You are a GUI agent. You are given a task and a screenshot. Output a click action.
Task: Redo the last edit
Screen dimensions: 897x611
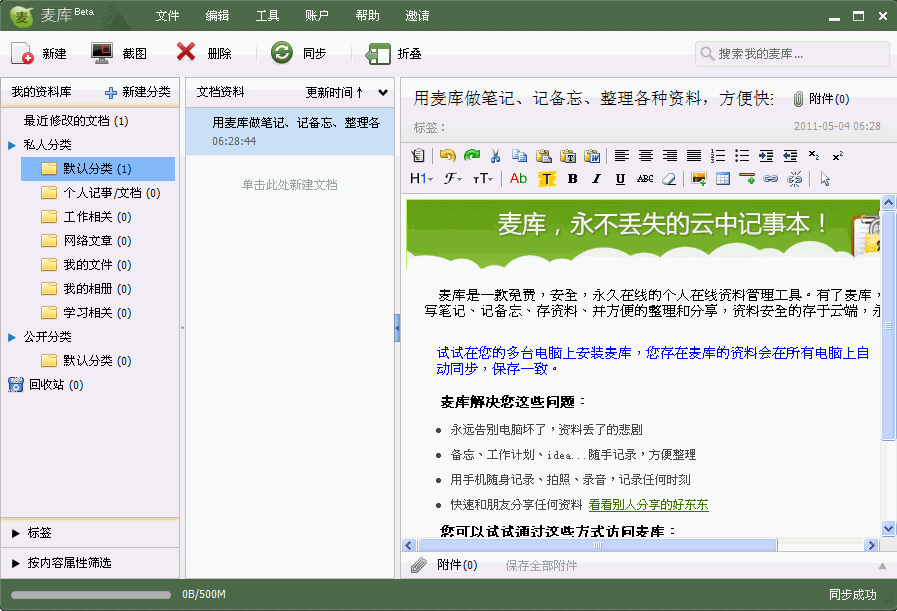pyautogui.click(x=472, y=156)
